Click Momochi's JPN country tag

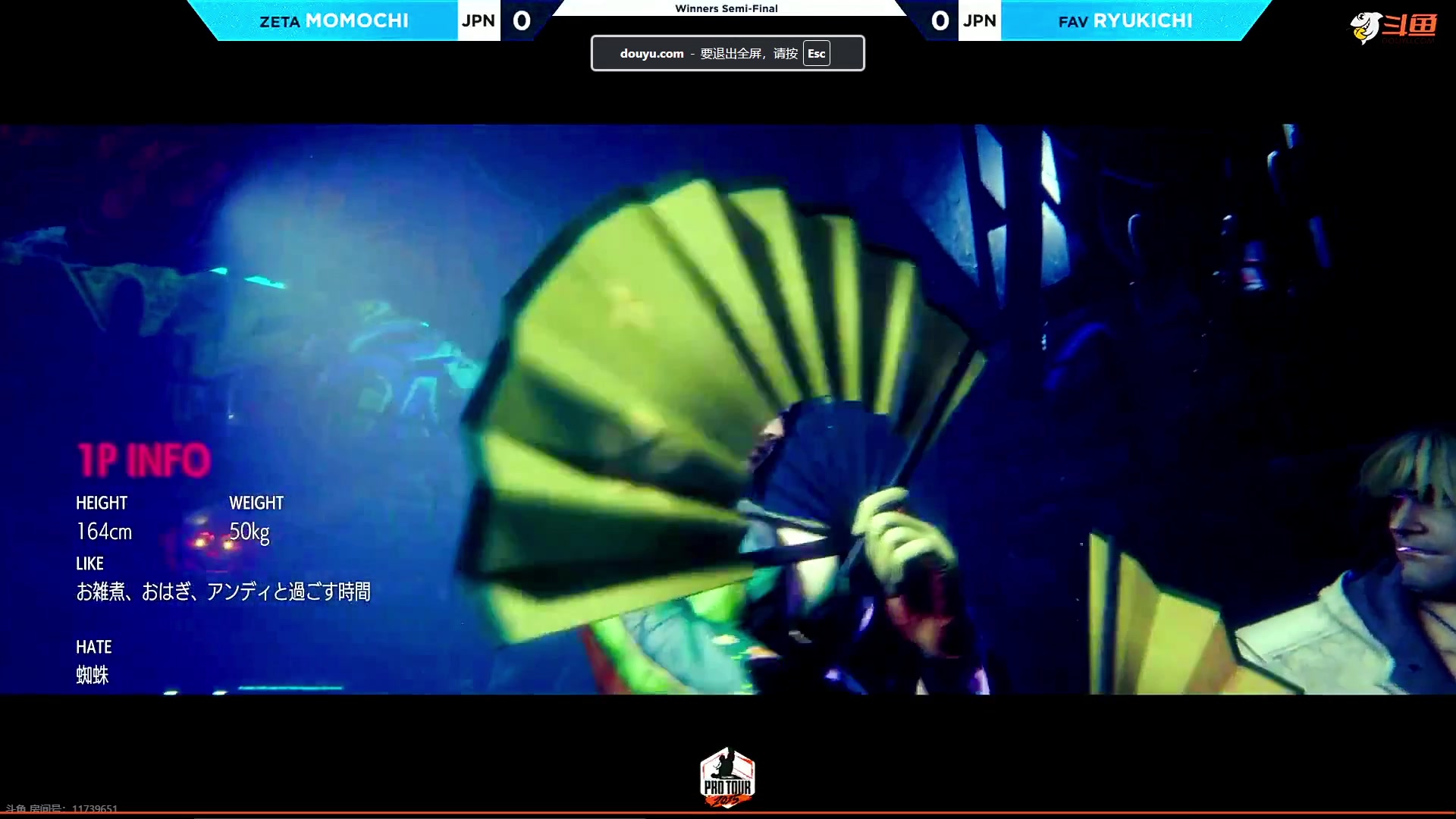(x=479, y=20)
